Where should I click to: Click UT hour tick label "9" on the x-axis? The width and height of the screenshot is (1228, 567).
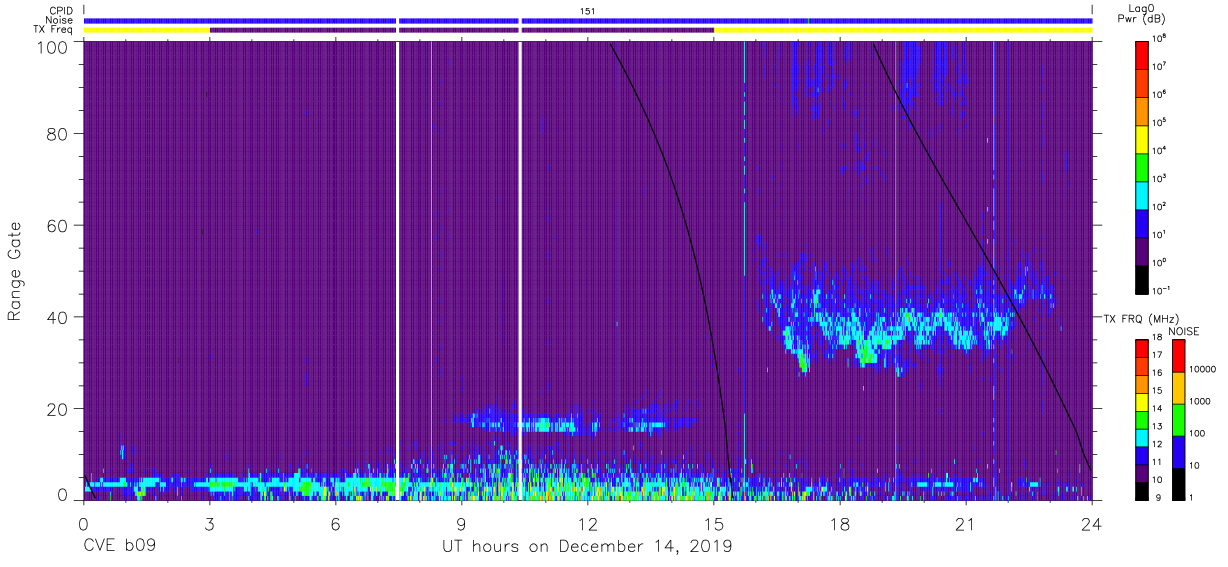tap(461, 524)
